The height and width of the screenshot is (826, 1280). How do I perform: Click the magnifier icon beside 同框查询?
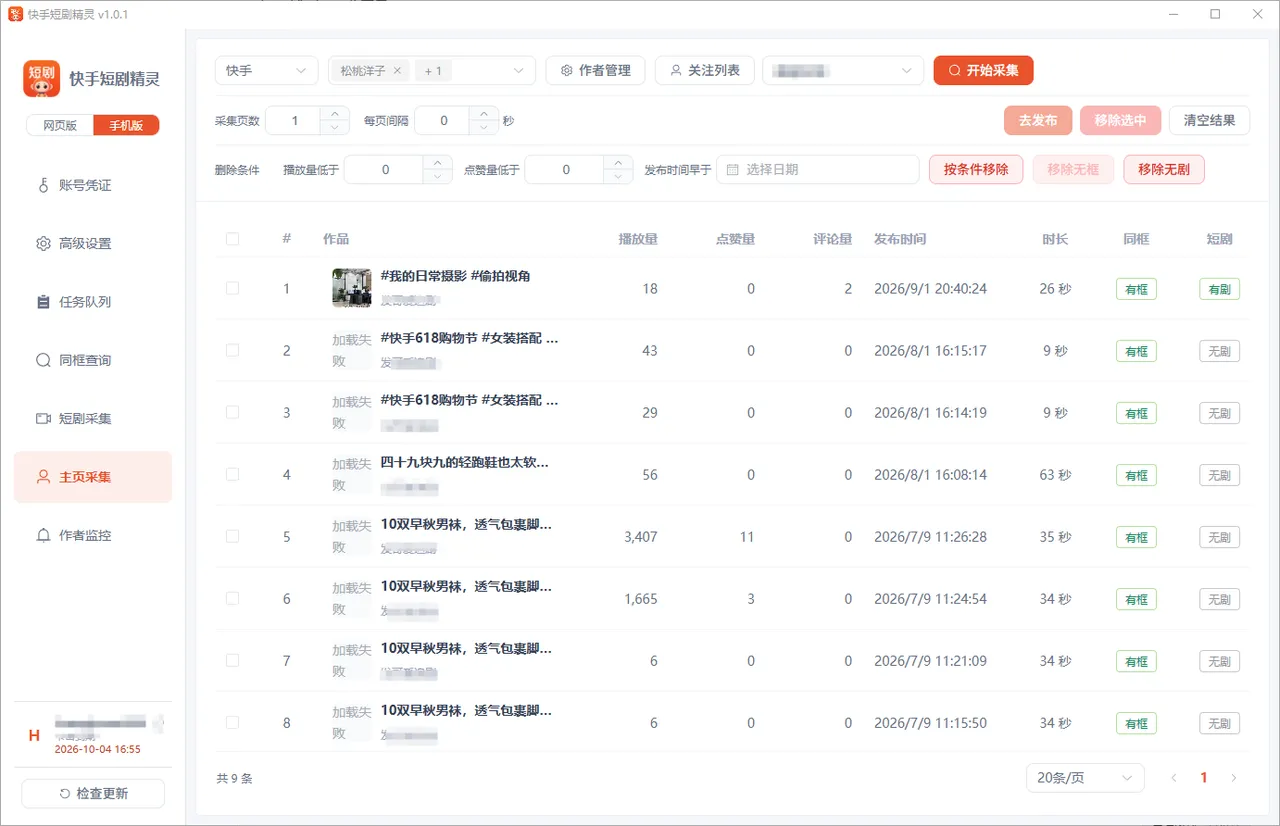[x=43, y=360]
